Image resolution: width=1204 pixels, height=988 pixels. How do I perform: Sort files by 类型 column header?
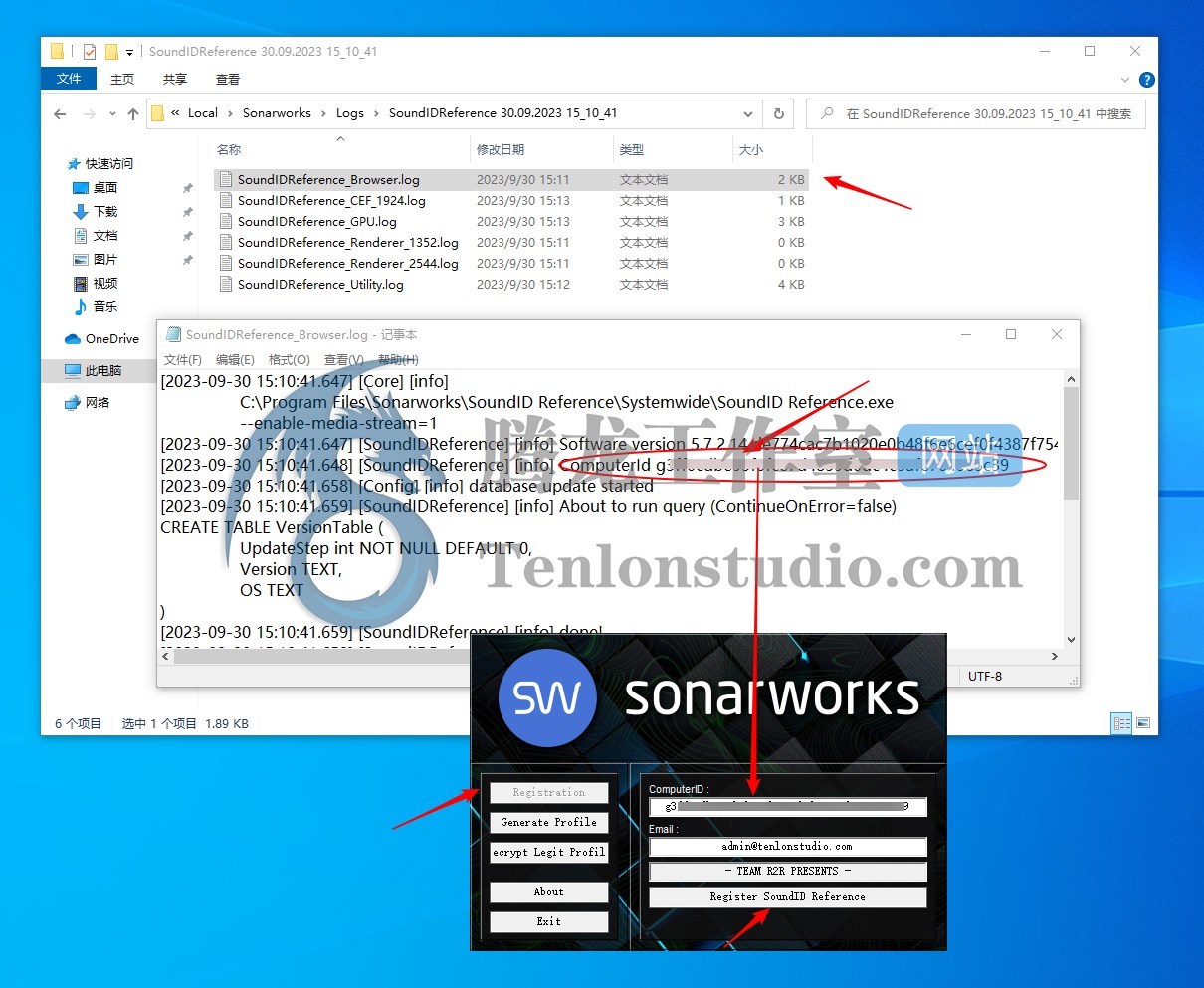click(x=631, y=150)
